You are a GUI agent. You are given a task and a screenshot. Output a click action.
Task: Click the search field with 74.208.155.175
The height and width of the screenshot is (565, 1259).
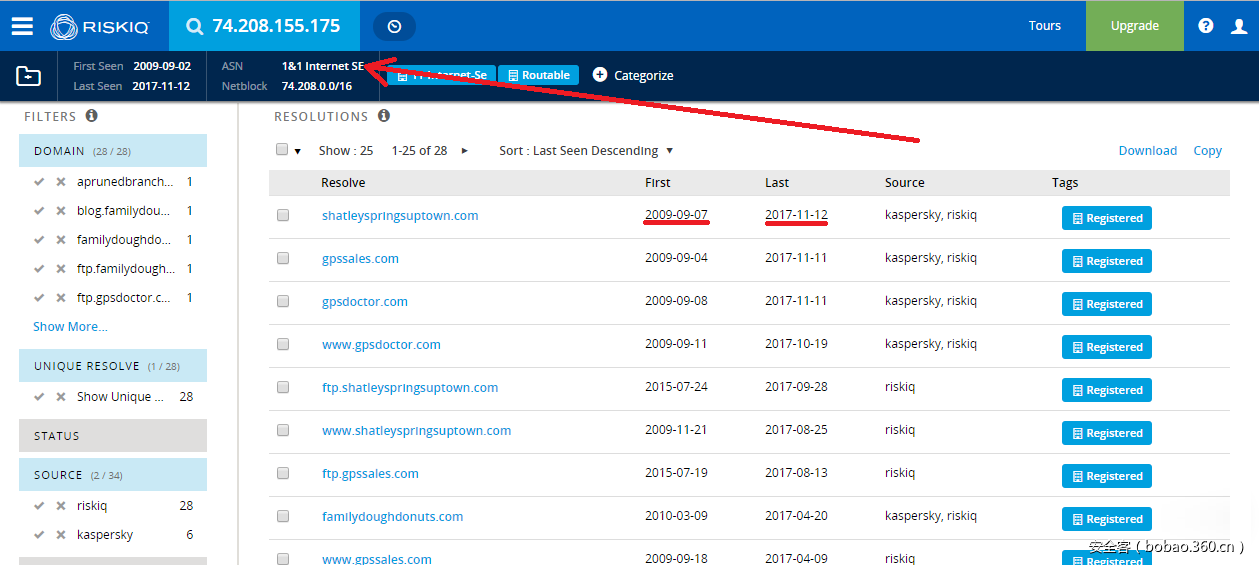[x=276, y=26]
